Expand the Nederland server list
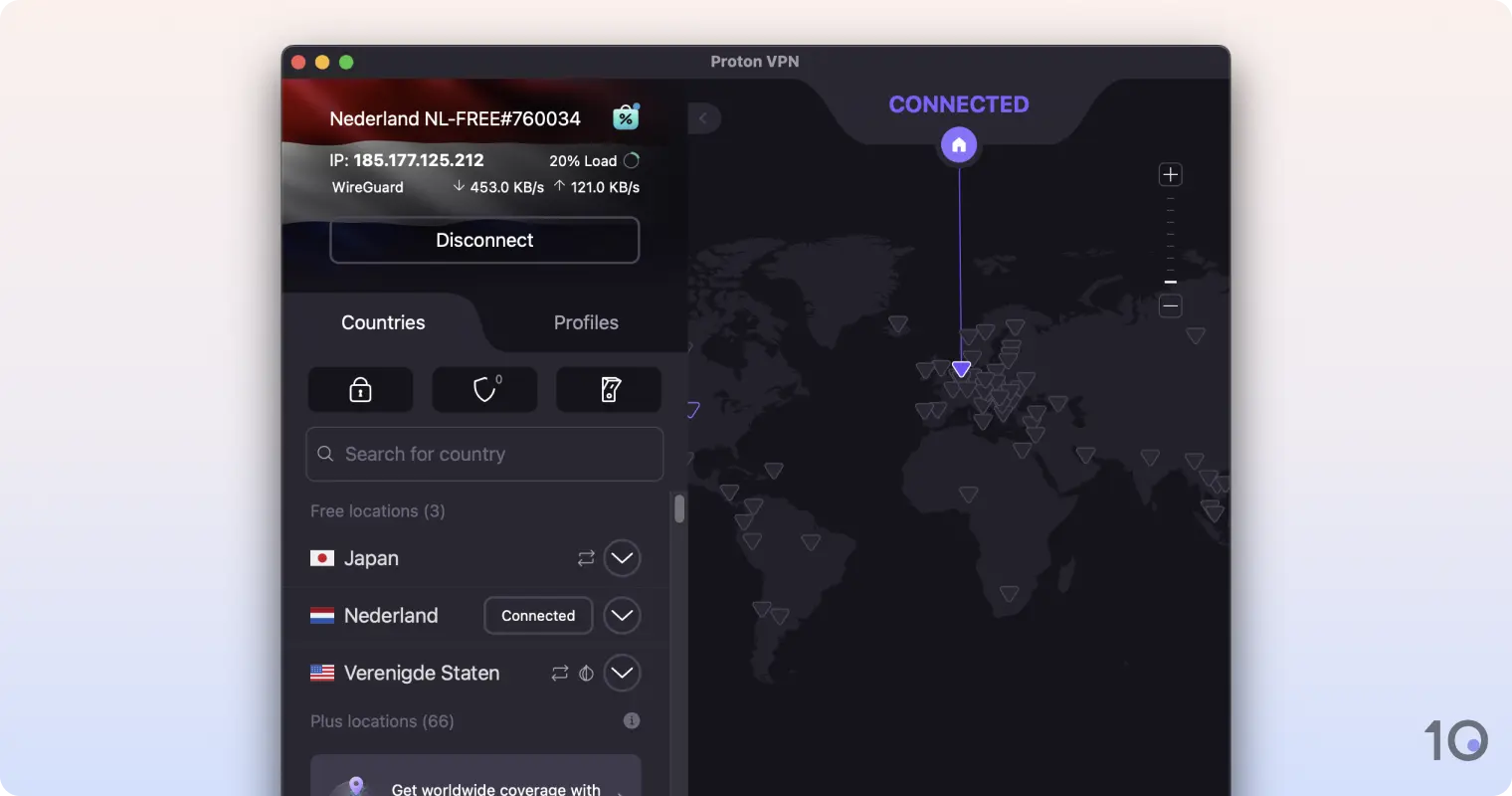Image resolution: width=1512 pixels, height=796 pixels. coord(623,615)
